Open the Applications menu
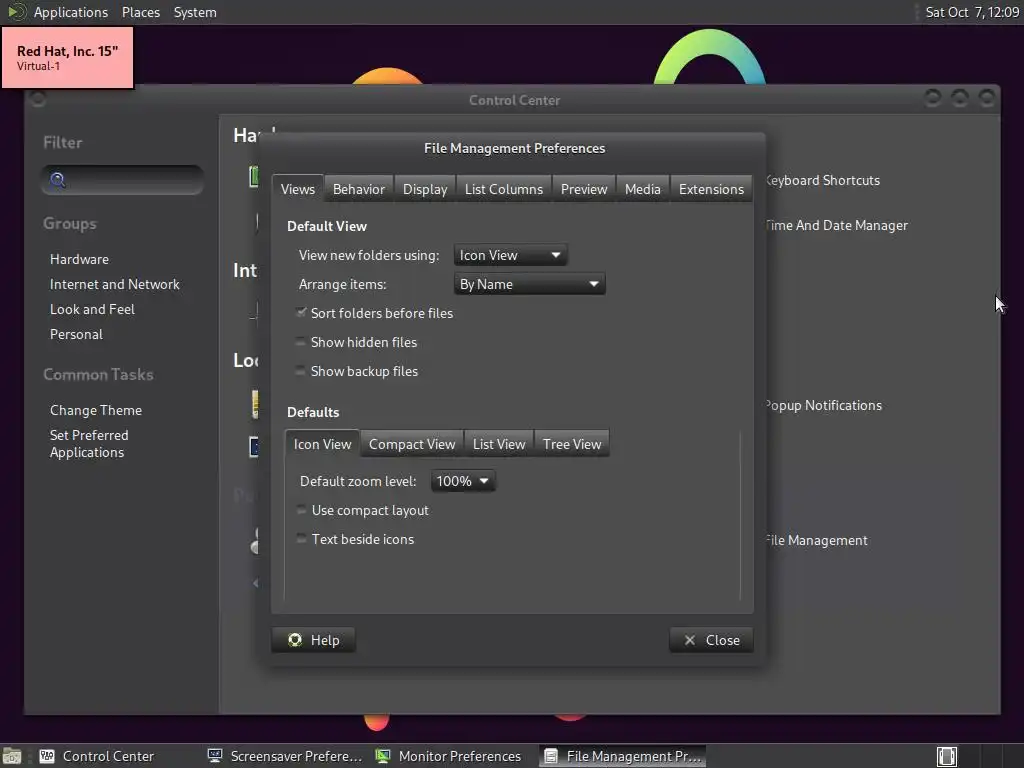 71,12
